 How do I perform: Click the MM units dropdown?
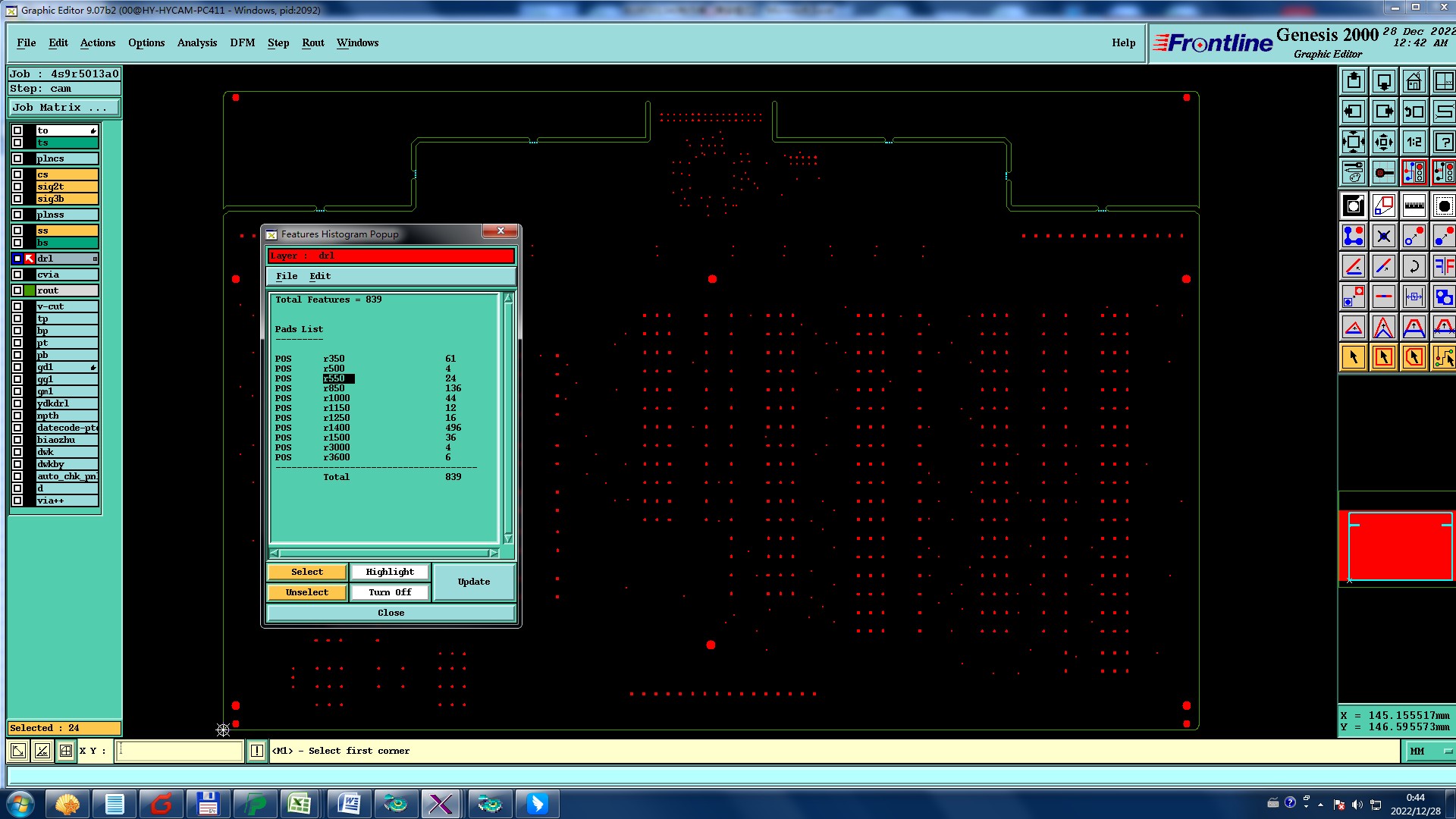1429,751
